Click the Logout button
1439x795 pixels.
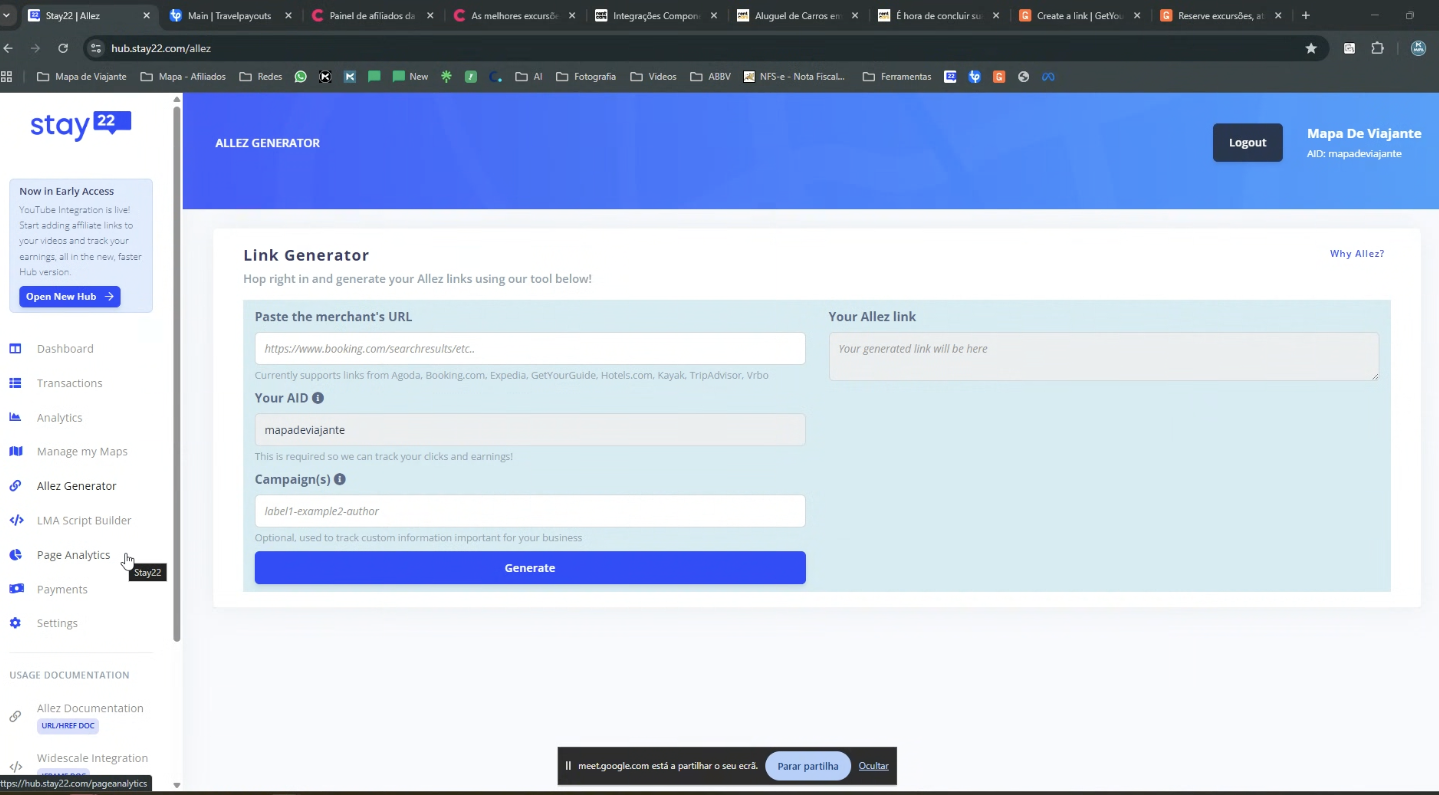[x=1247, y=142]
